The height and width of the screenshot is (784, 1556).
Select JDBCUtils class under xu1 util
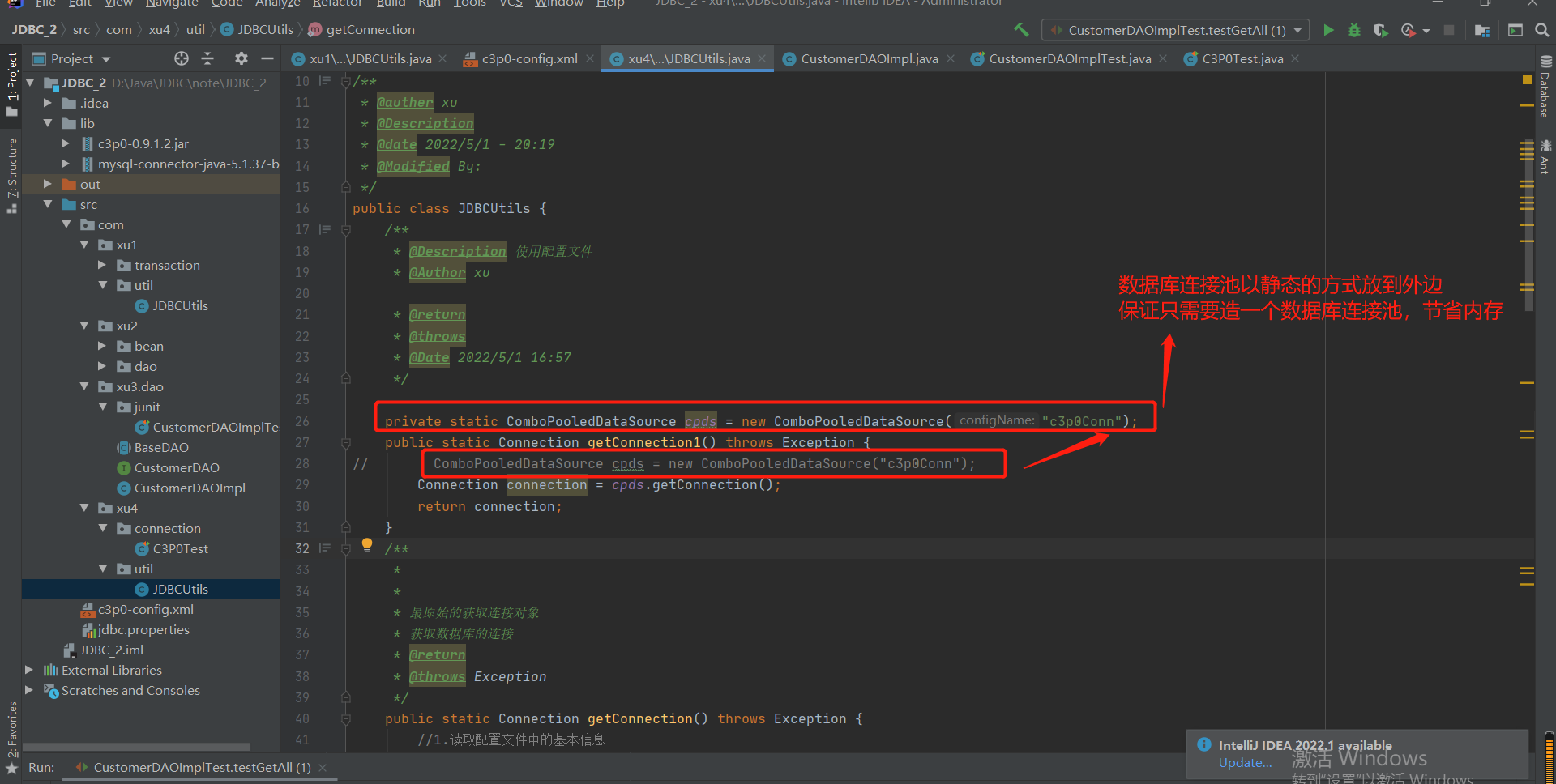(x=180, y=305)
